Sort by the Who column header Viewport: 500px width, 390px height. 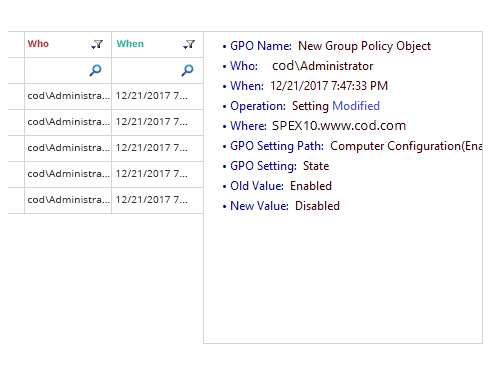click(x=38, y=44)
